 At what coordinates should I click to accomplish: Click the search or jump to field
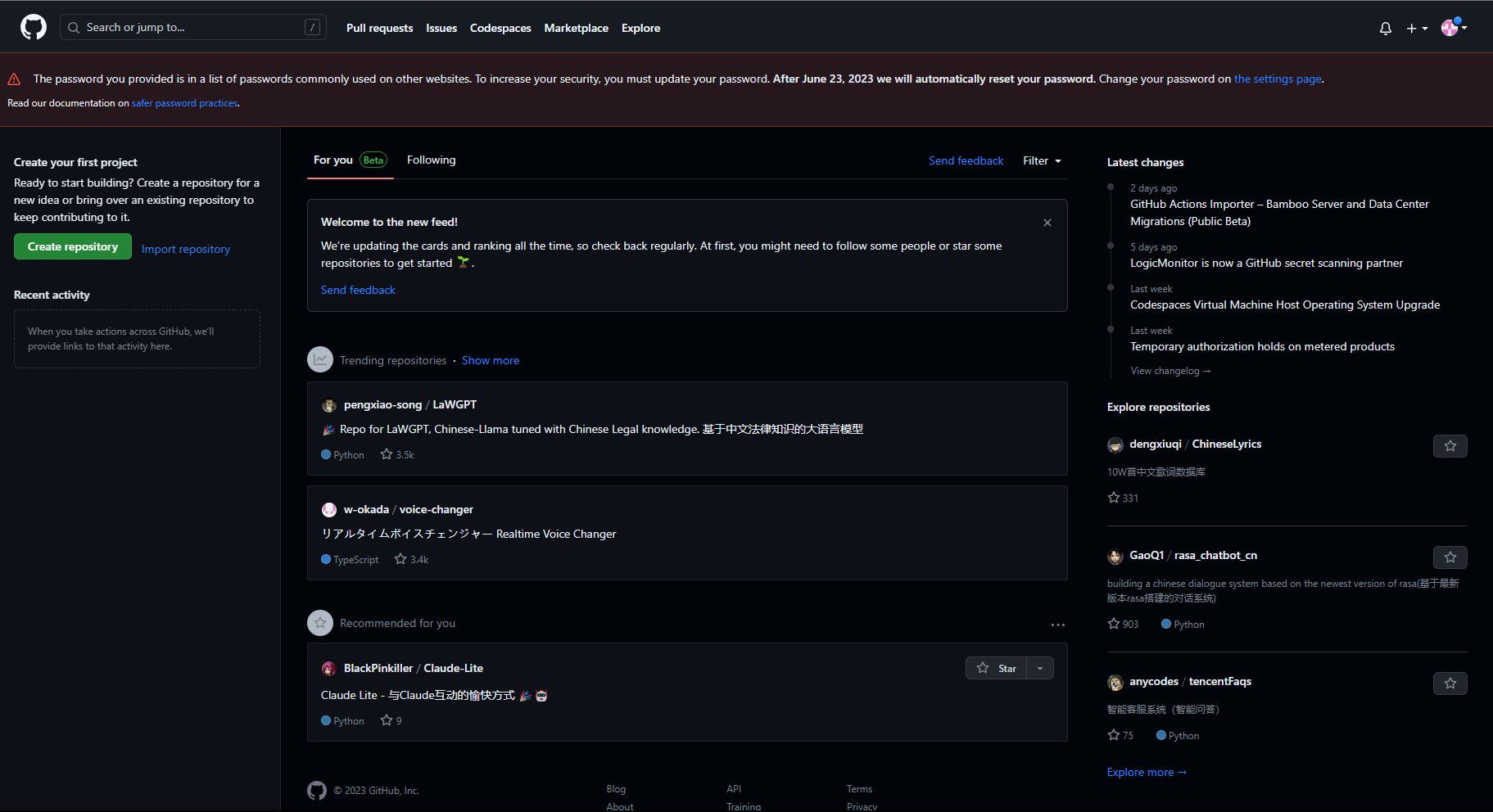point(193,27)
